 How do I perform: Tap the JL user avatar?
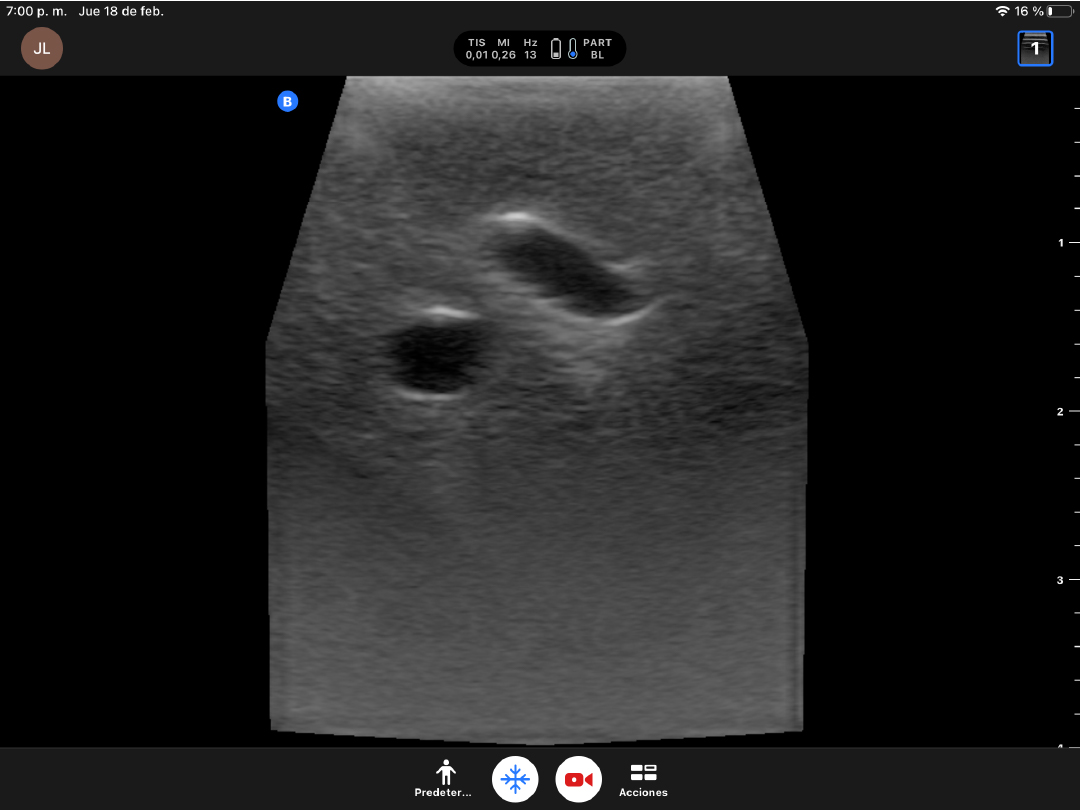(42, 48)
